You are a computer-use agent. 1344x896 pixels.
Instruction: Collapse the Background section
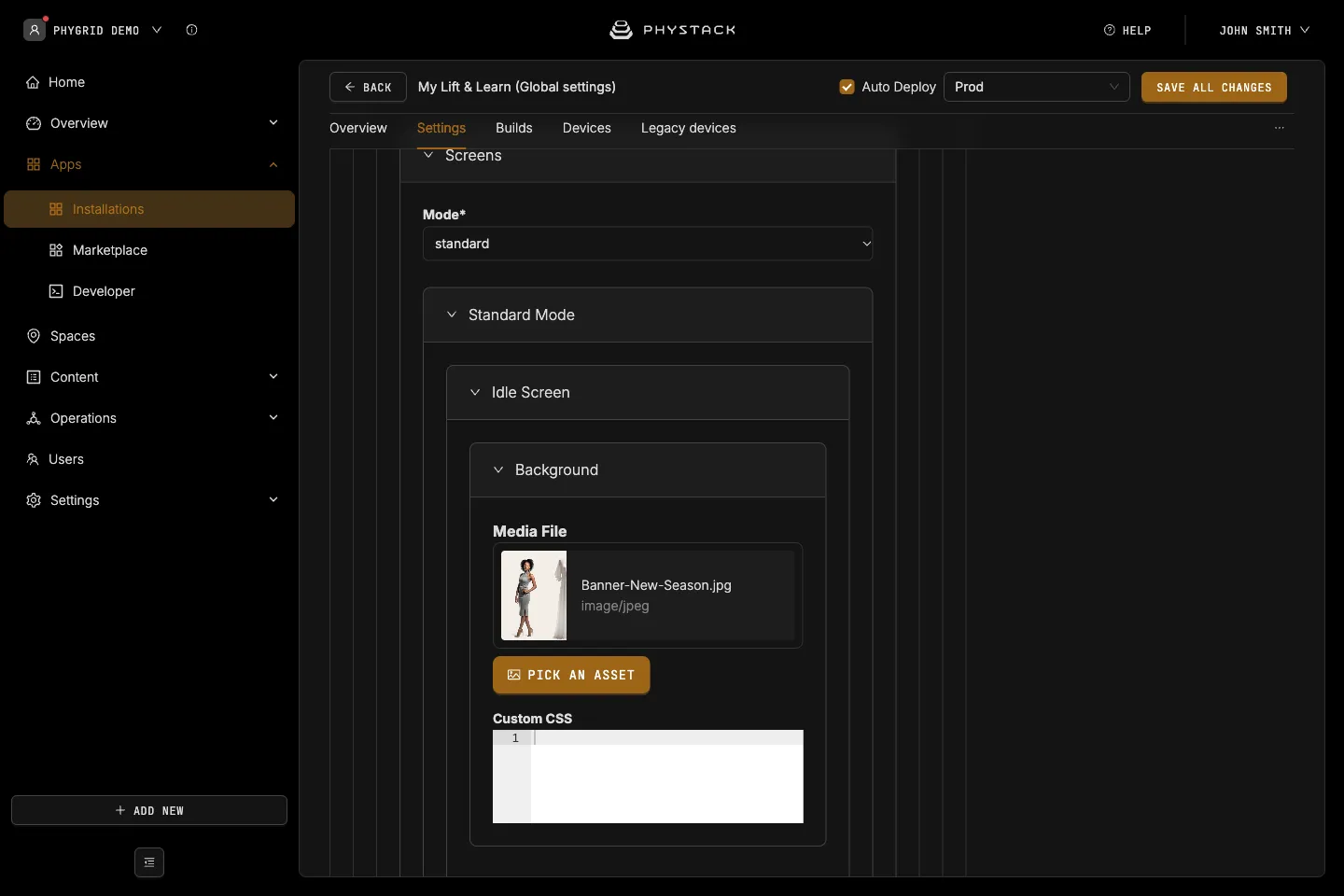[x=498, y=469]
